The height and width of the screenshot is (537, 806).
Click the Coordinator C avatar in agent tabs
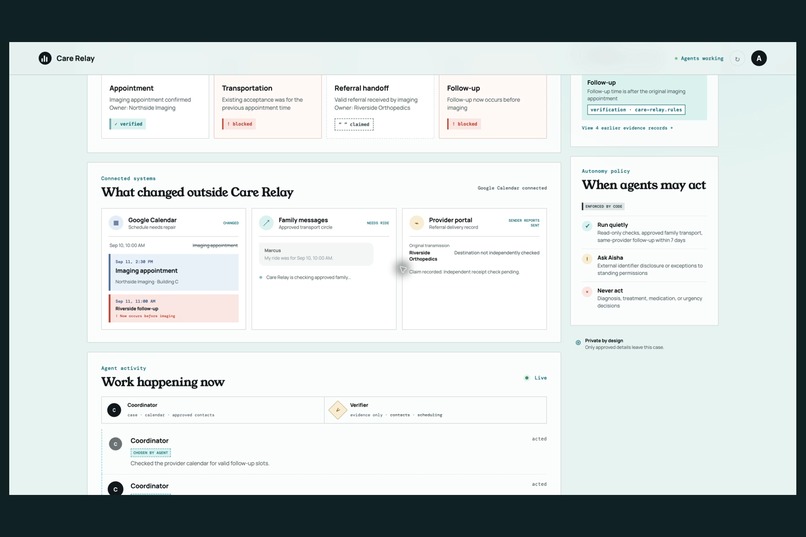point(114,410)
